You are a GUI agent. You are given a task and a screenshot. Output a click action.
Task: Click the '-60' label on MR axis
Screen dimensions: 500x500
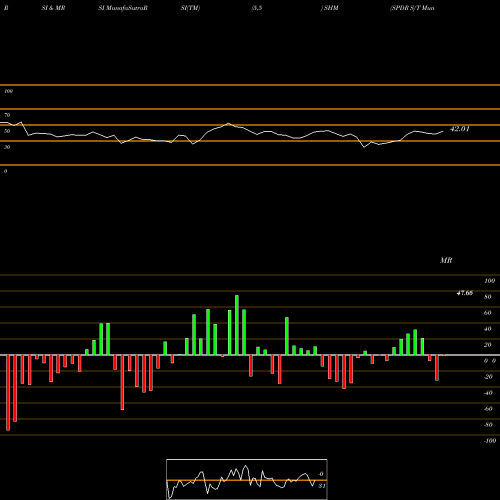488,409
